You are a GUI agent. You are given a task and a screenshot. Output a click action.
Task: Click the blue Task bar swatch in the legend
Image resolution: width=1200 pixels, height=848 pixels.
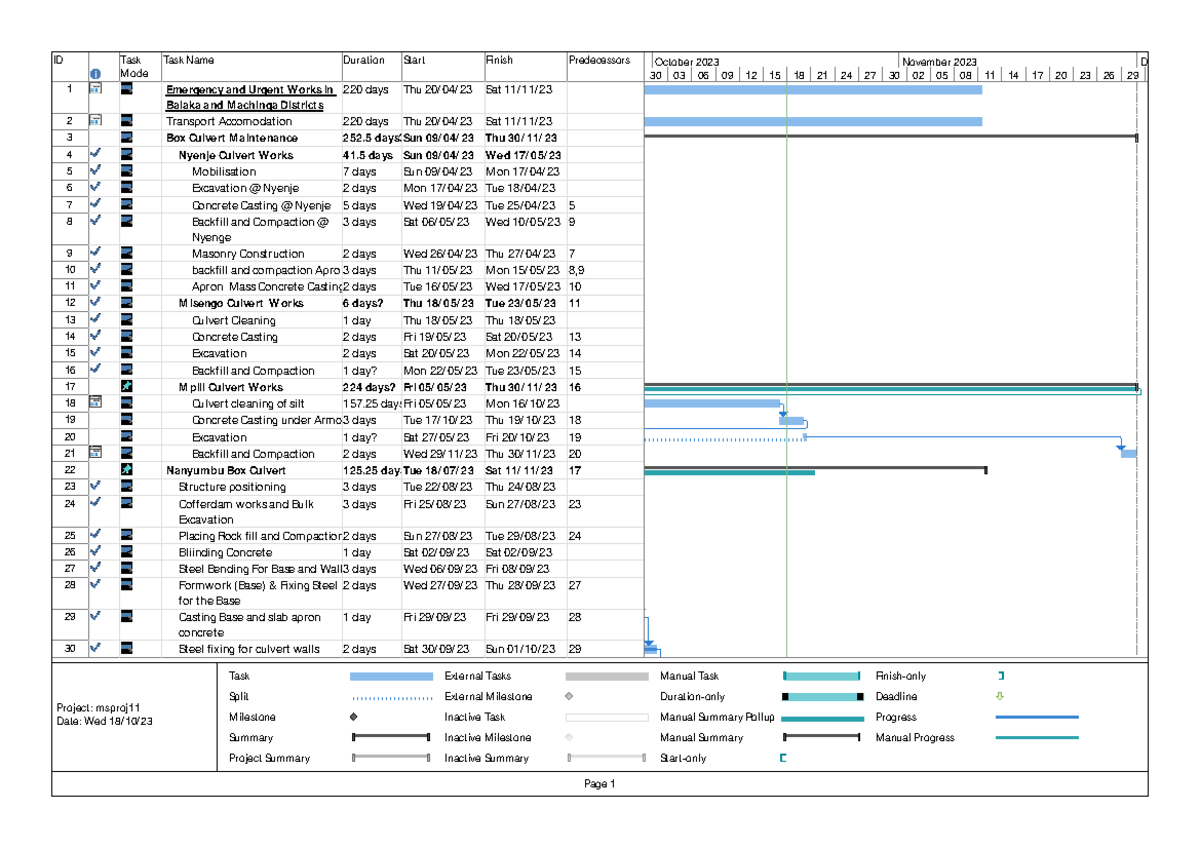point(391,677)
